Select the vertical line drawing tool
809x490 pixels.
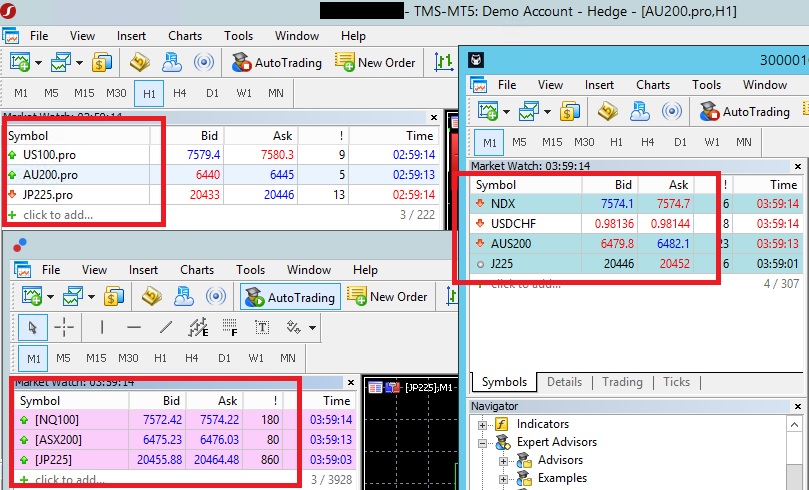point(102,327)
